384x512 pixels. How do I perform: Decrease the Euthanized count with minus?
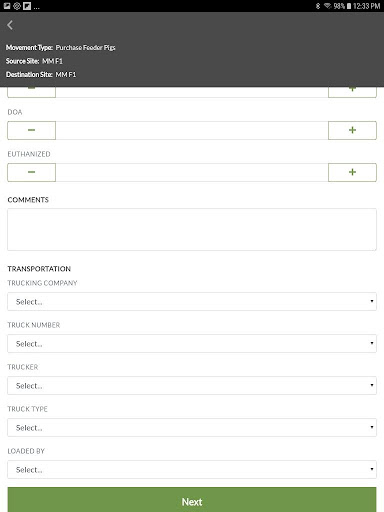coord(31,172)
